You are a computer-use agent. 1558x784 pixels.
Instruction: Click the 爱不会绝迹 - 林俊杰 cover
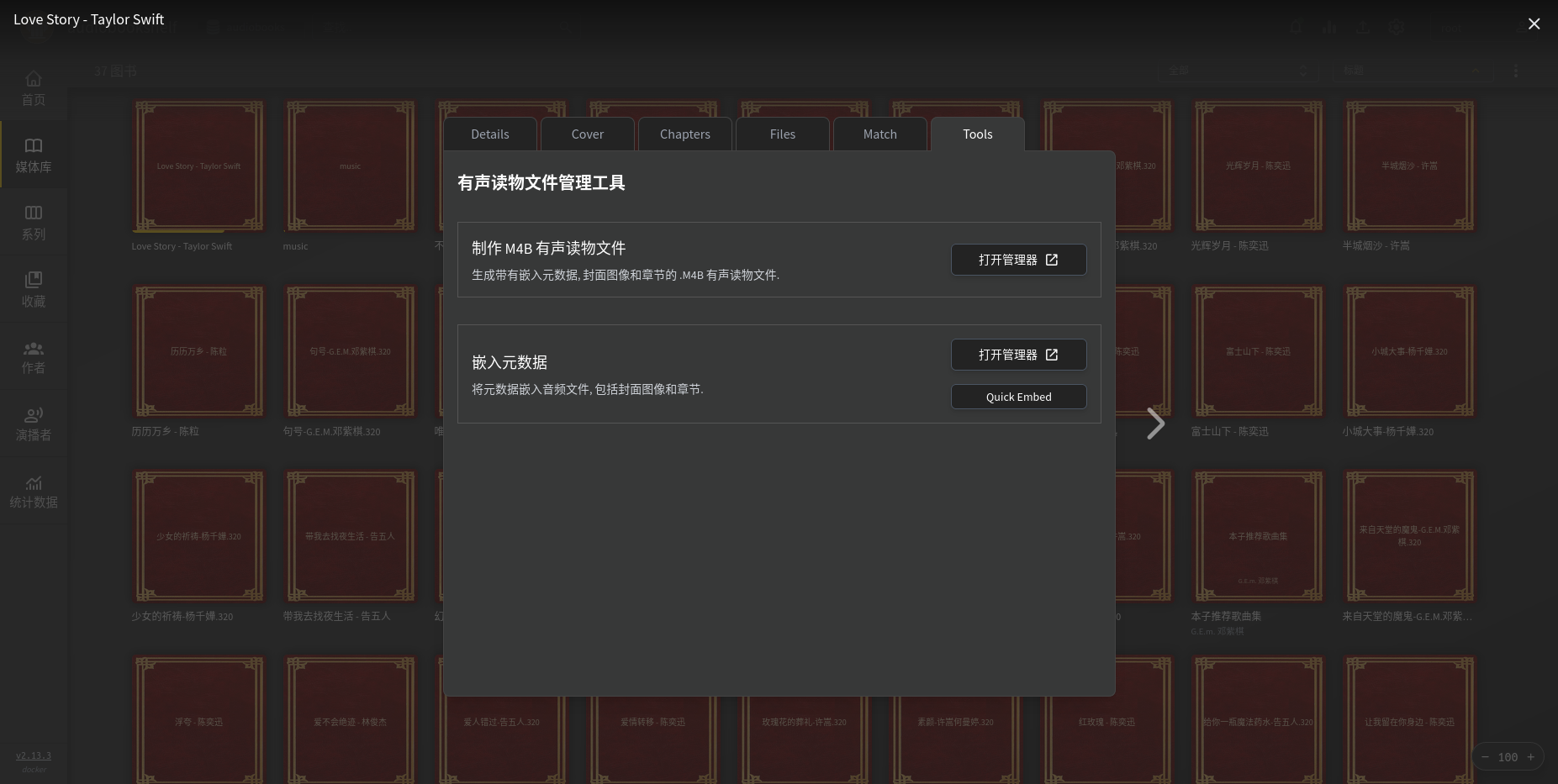[x=350, y=720]
